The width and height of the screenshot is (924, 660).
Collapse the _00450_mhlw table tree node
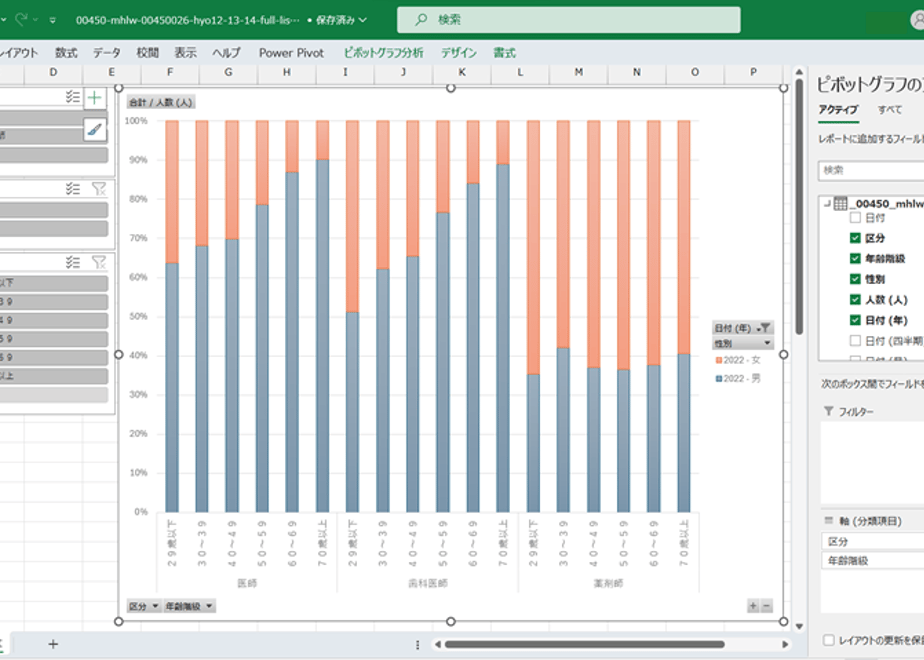pos(827,204)
